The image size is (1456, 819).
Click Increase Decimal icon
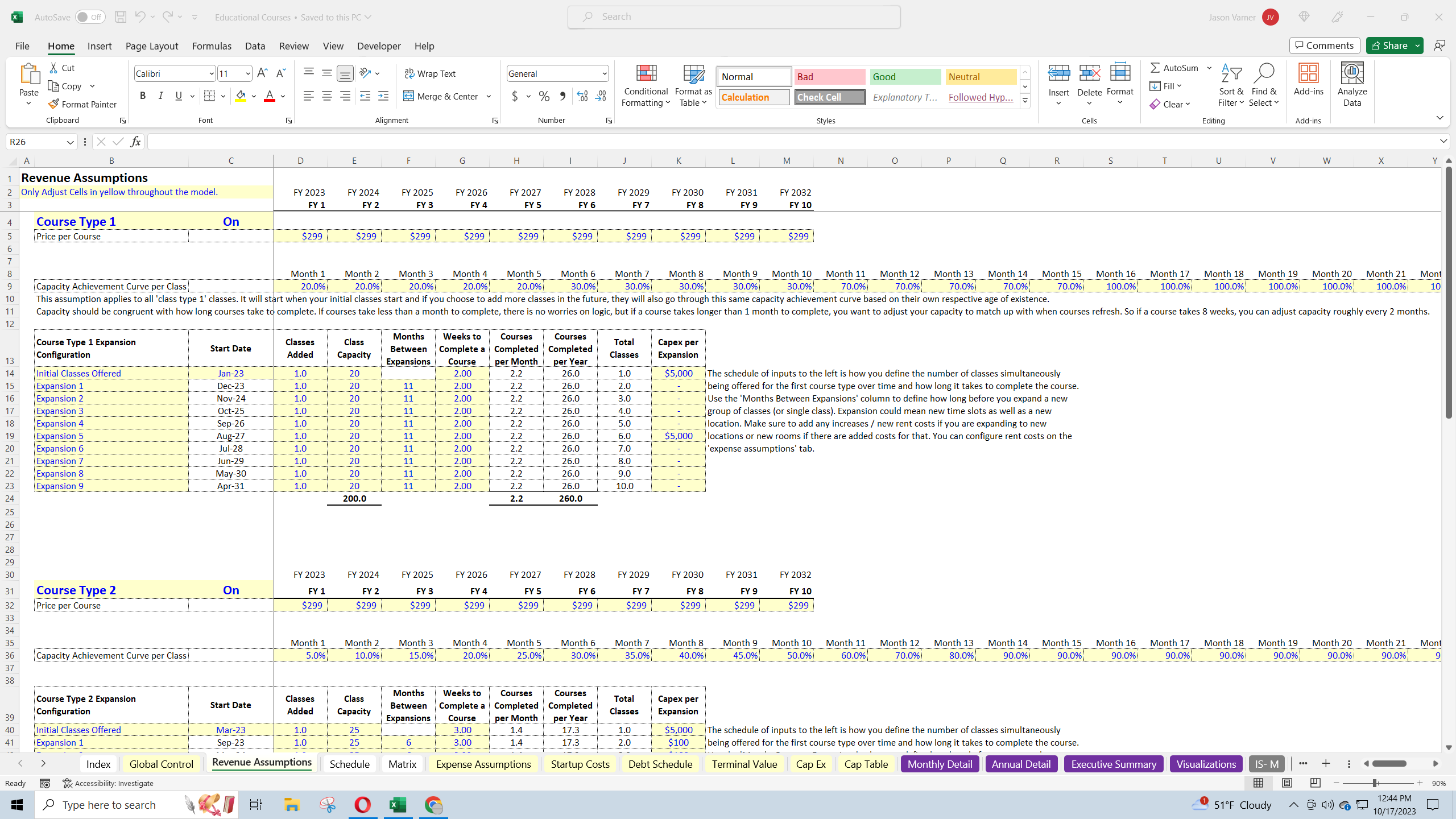tap(582, 96)
